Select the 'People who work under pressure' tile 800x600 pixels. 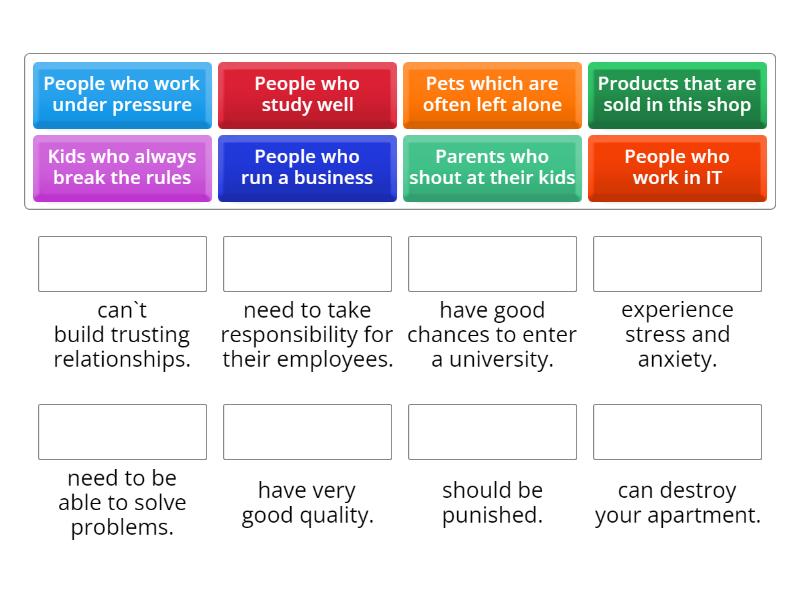(x=122, y=95)
